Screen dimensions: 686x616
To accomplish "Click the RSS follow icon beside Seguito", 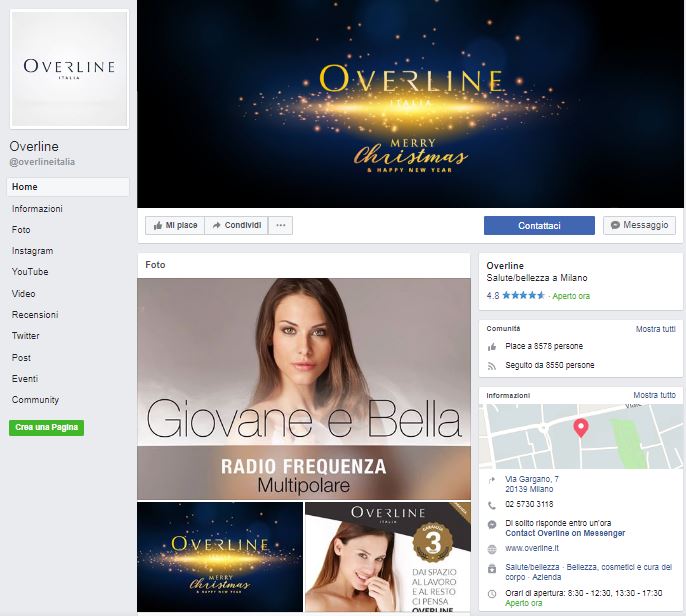I will coord(492,366).
